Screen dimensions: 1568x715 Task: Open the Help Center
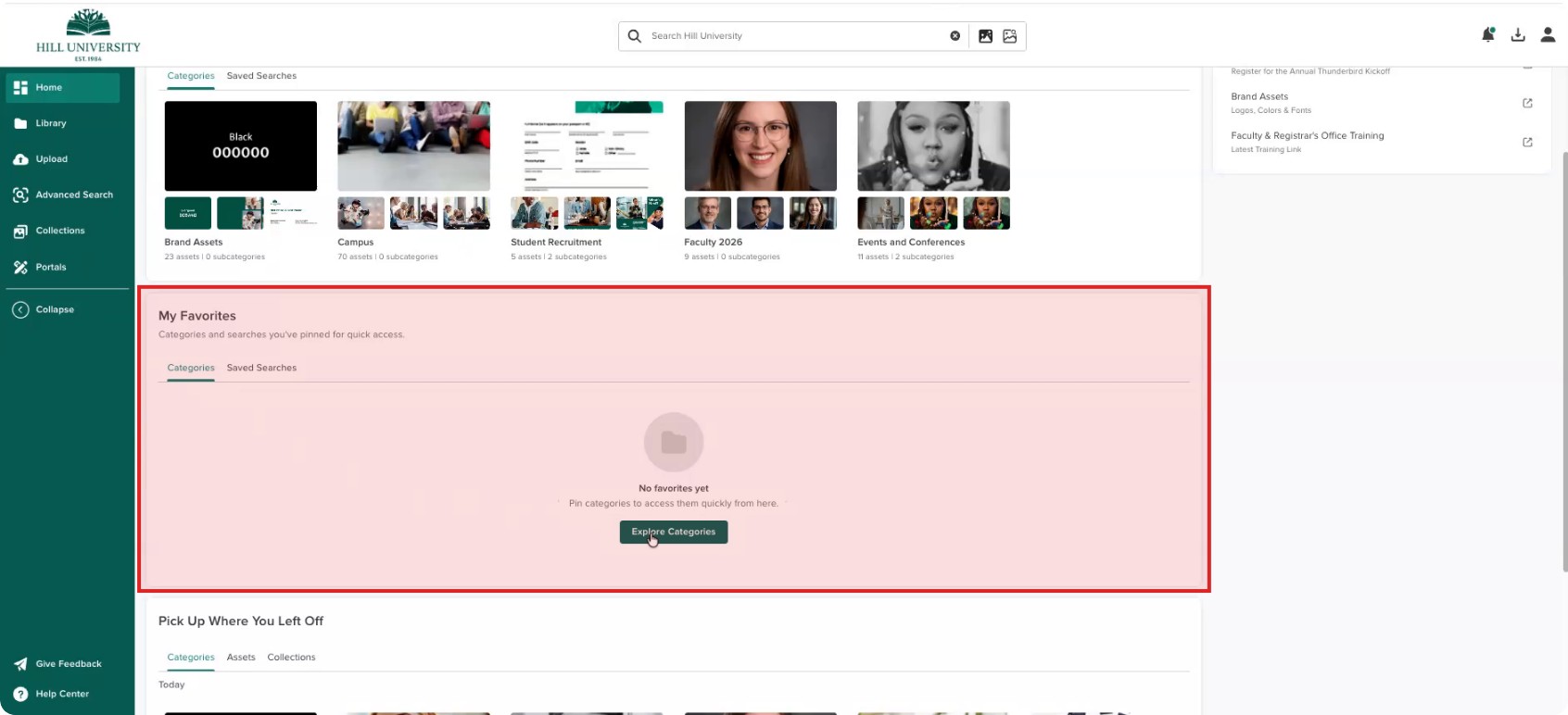(51, 694)
